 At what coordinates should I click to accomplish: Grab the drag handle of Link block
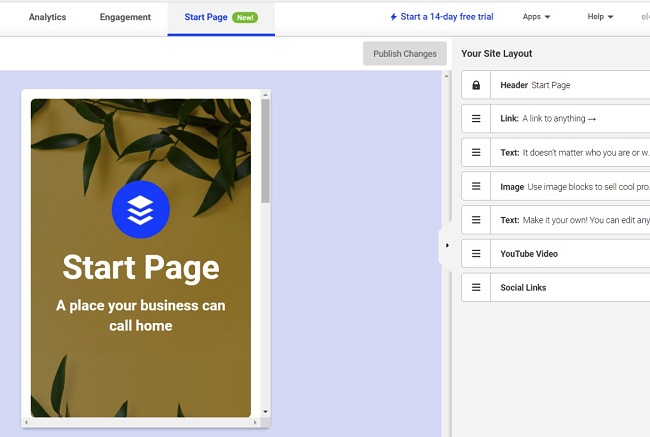coord(476,119)
